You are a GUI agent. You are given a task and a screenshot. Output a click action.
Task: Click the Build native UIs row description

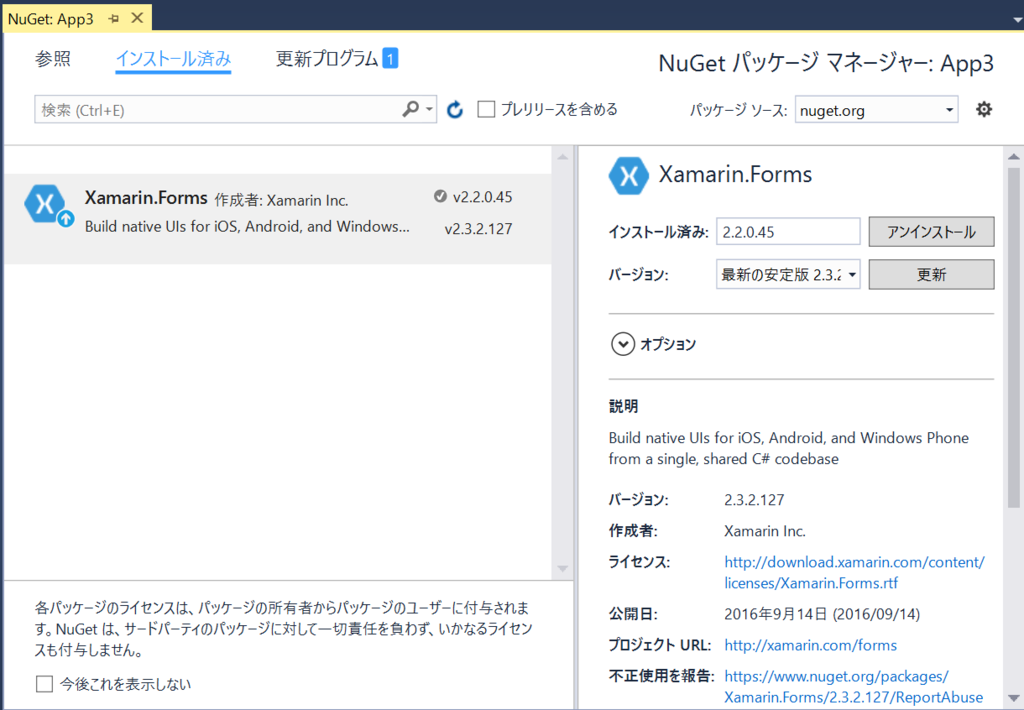coord(247,227)
